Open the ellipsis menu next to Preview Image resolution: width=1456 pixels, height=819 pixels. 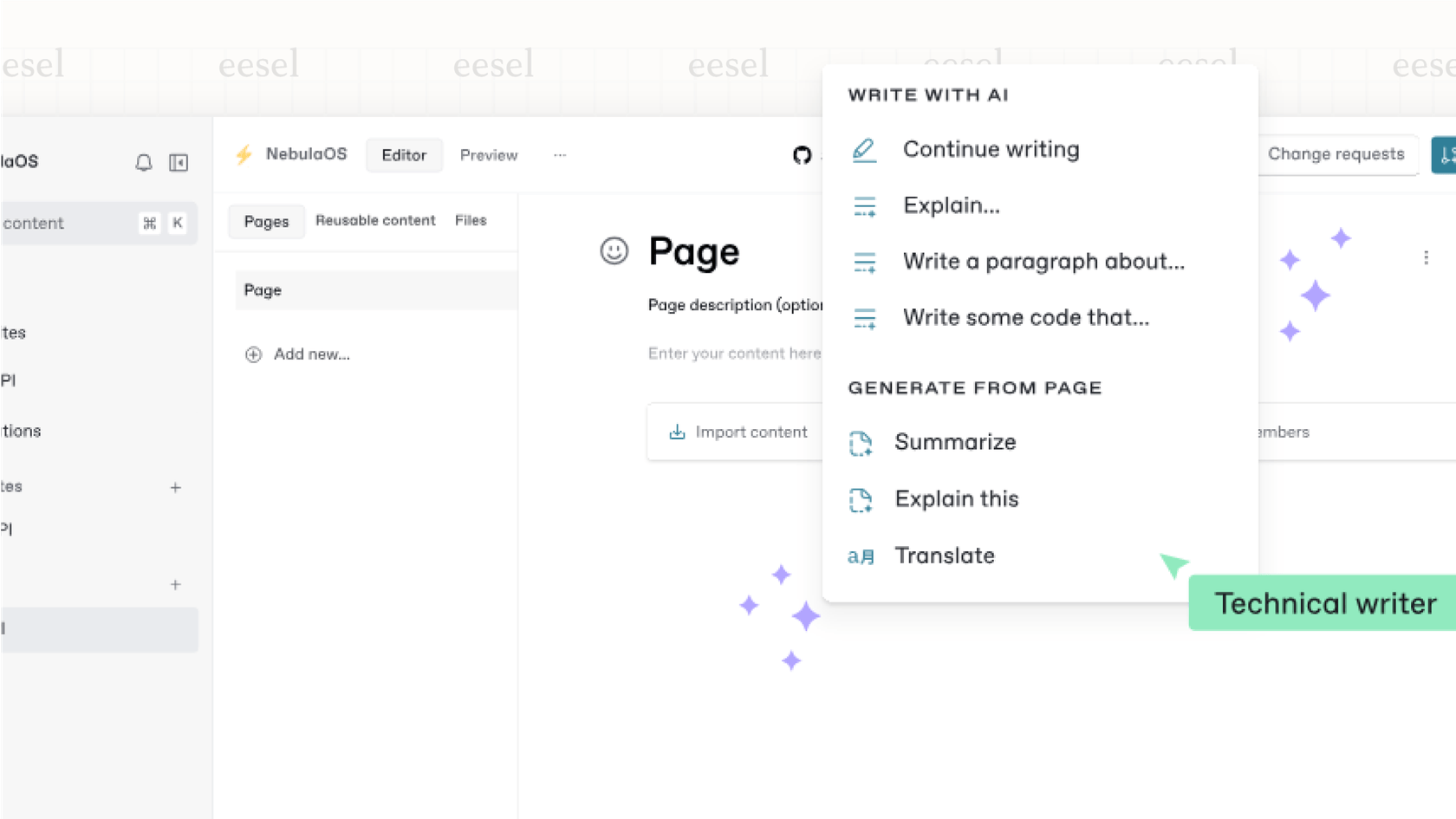click(559, 154)
